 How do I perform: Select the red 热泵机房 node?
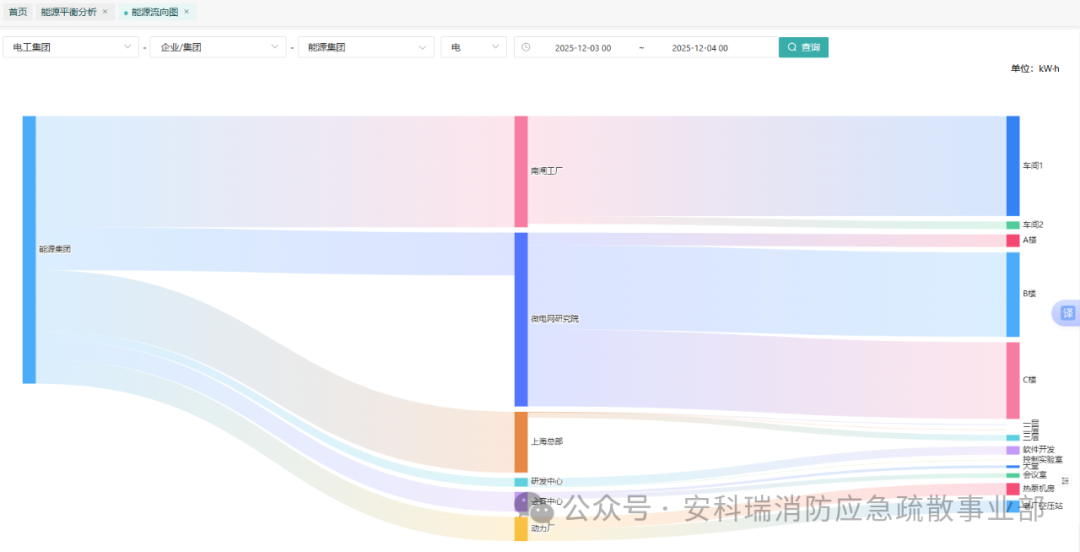coord(1012,489)
